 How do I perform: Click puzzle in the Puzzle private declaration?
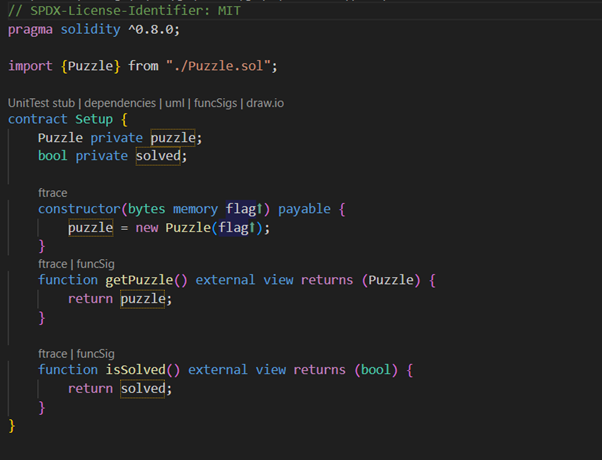coord(173,138)
